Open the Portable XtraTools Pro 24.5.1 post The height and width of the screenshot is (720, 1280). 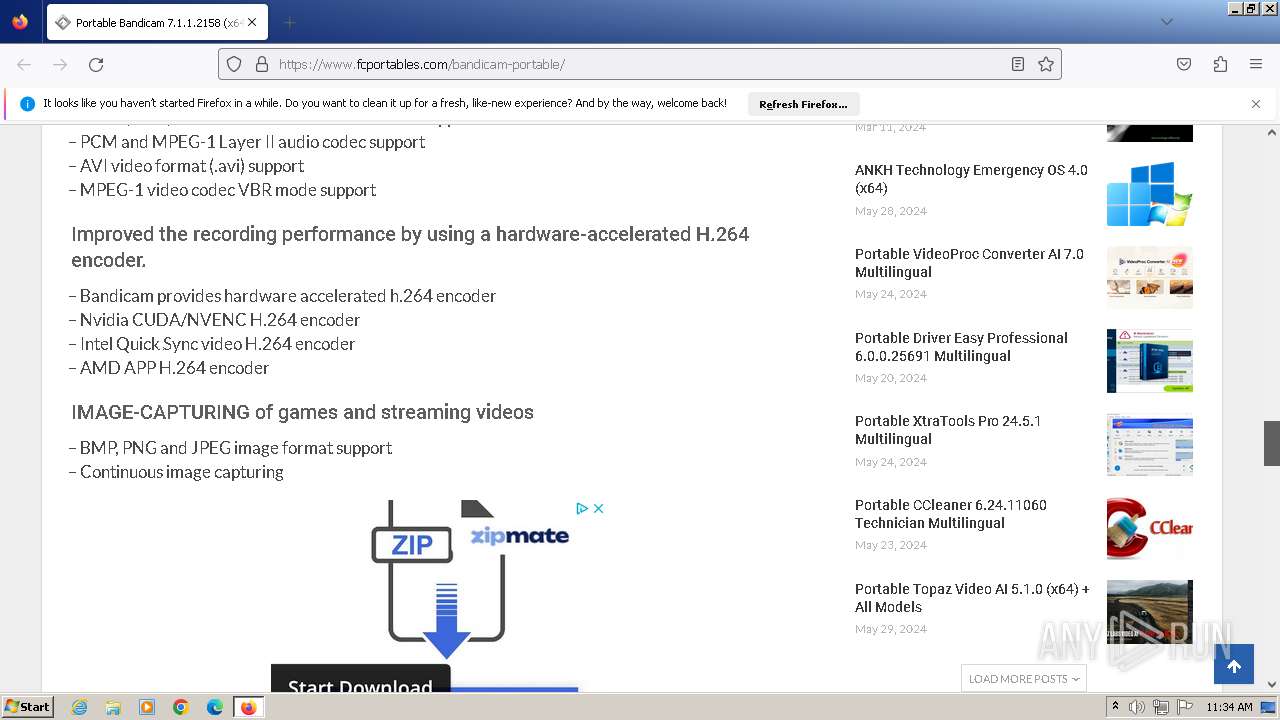click(948, 430)
